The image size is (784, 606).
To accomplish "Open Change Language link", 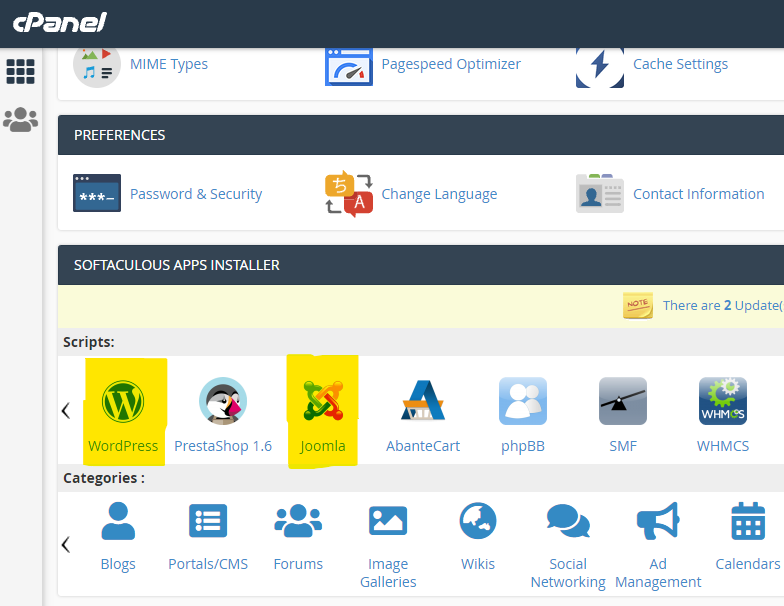I will (x=440, y=194).
